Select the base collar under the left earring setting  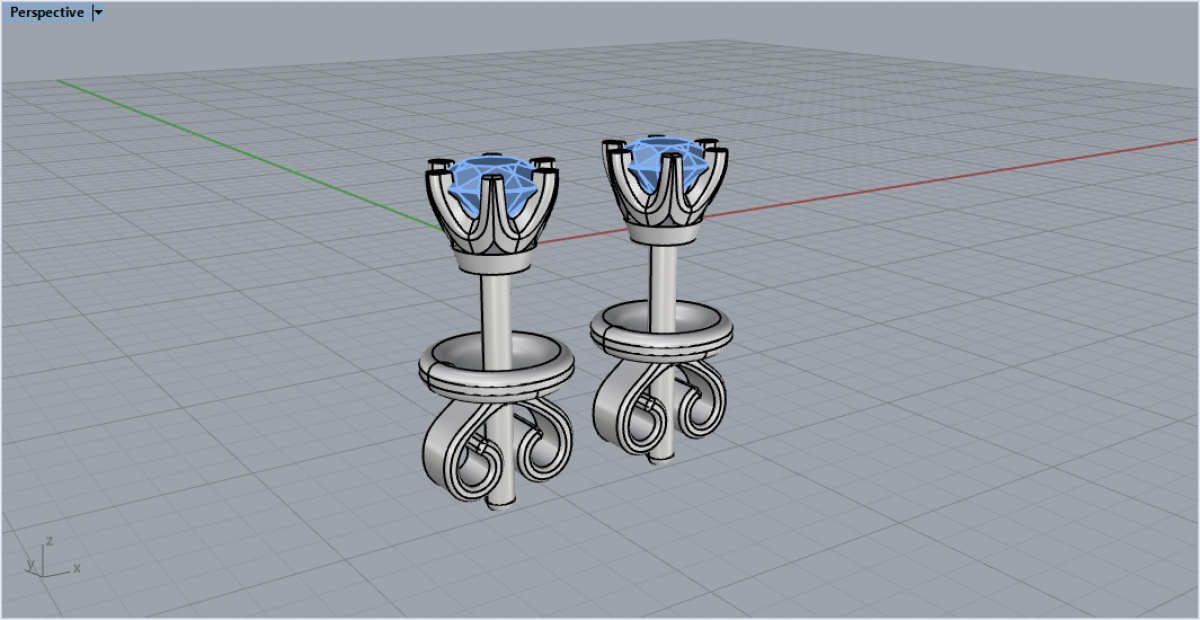[493, 260]
